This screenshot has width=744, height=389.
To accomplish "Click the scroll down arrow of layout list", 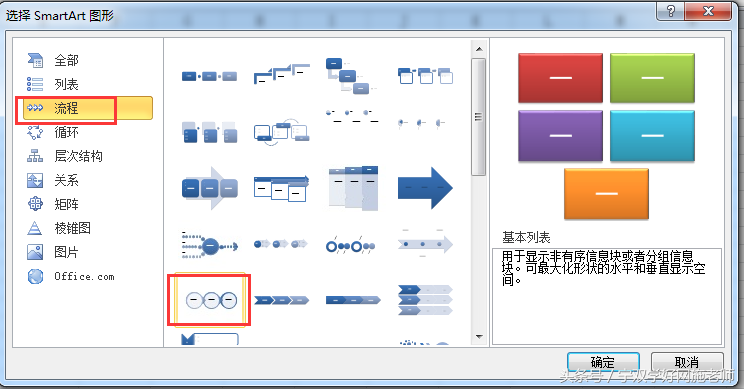I will (x=479, y=337).
